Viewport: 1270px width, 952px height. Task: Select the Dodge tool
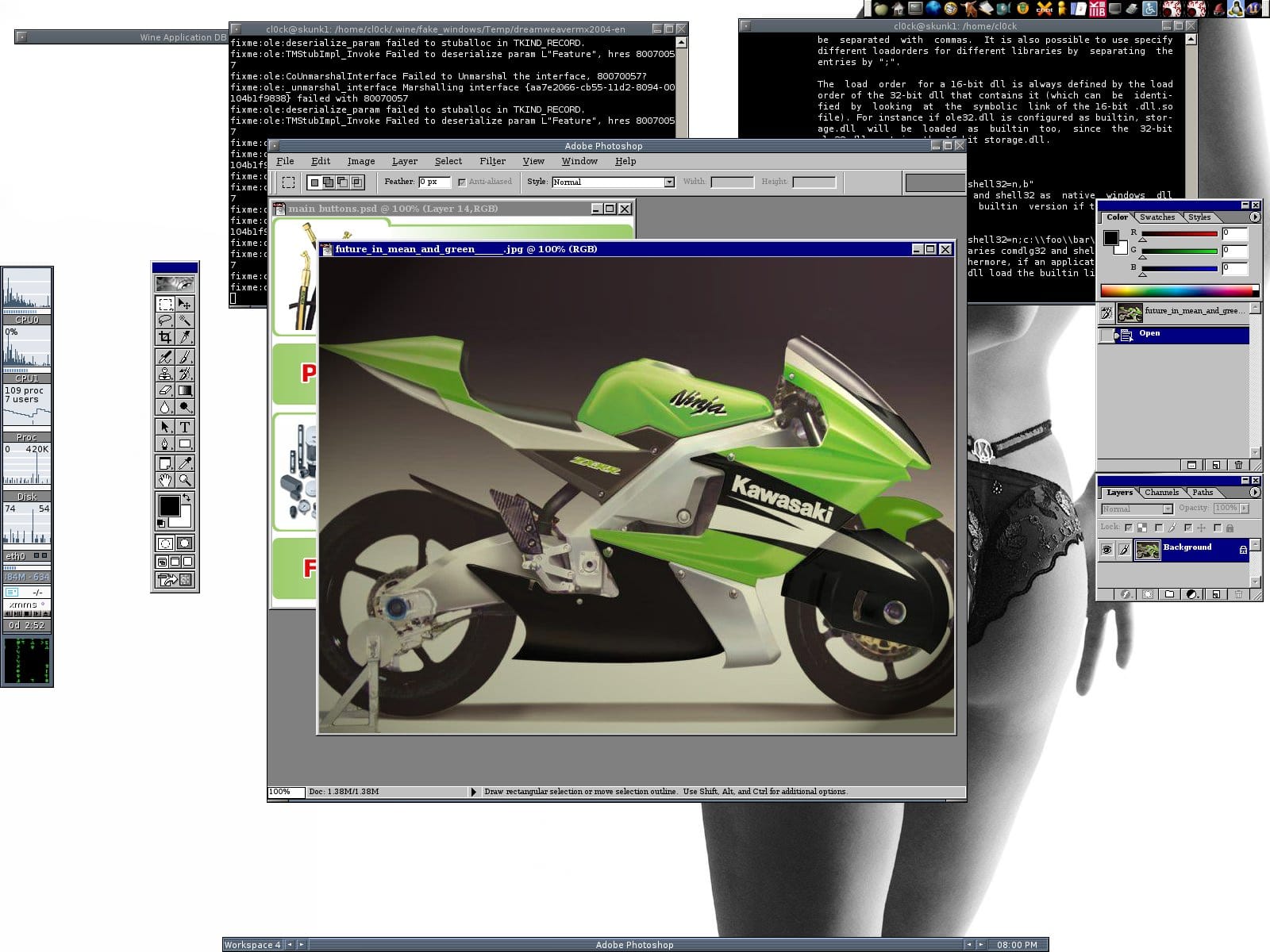pyautogui.click(x=184, y=407)
